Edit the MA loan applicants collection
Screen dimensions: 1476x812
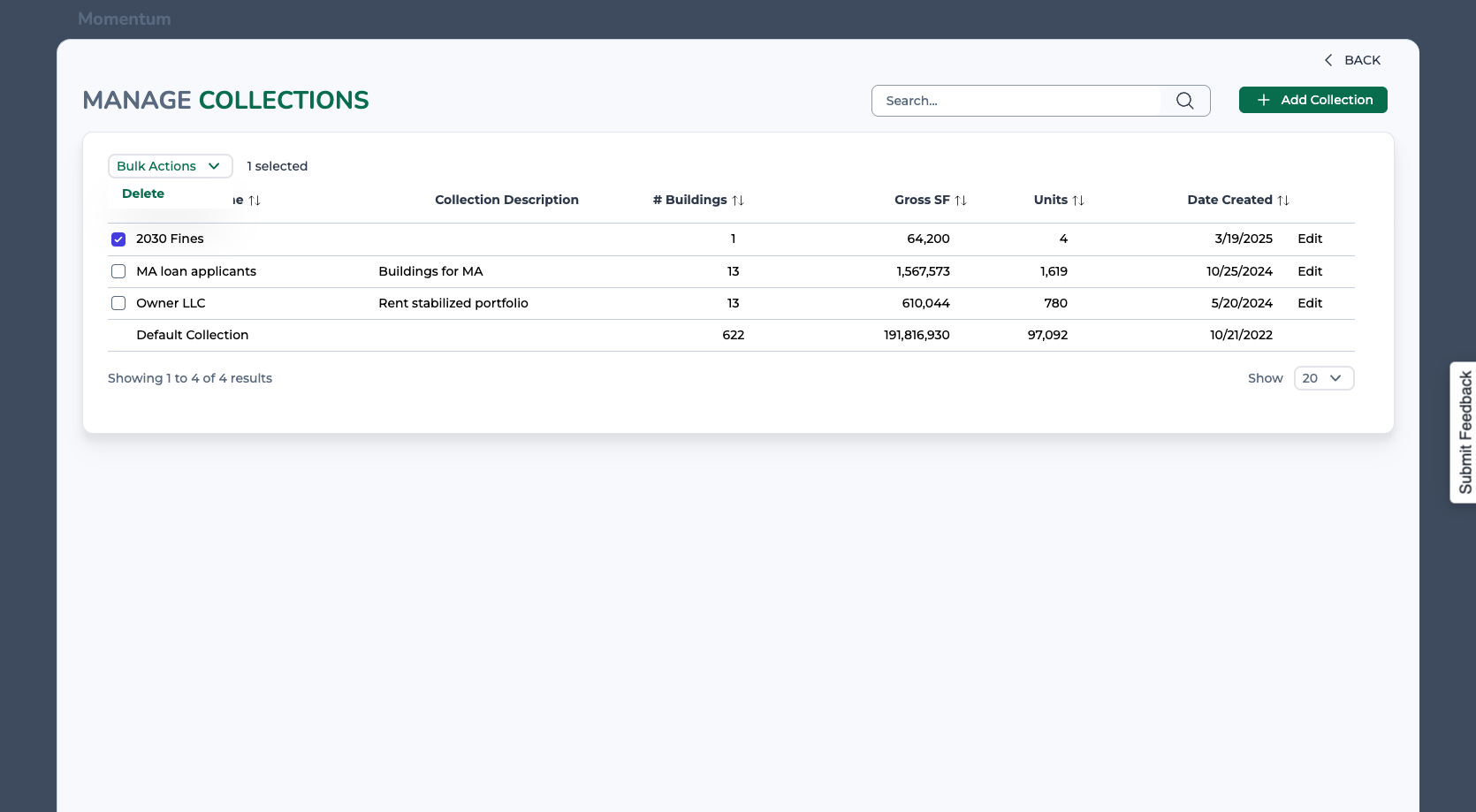pyautogui.click(x=1310, y=271)
